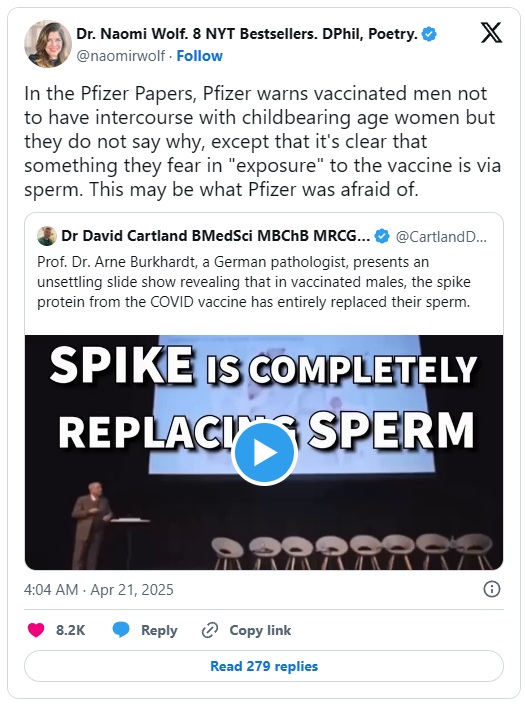
Task: Click the Dr David Cartland quoted author name
Action: pos(216,236)
